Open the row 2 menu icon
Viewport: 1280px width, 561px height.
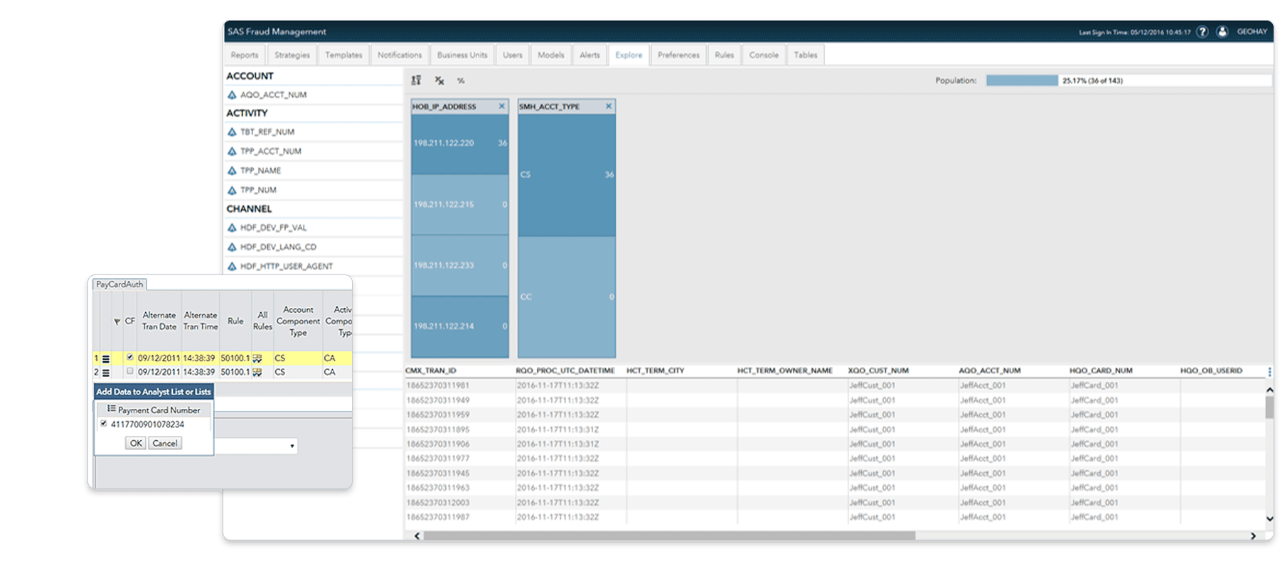(106, 372)
